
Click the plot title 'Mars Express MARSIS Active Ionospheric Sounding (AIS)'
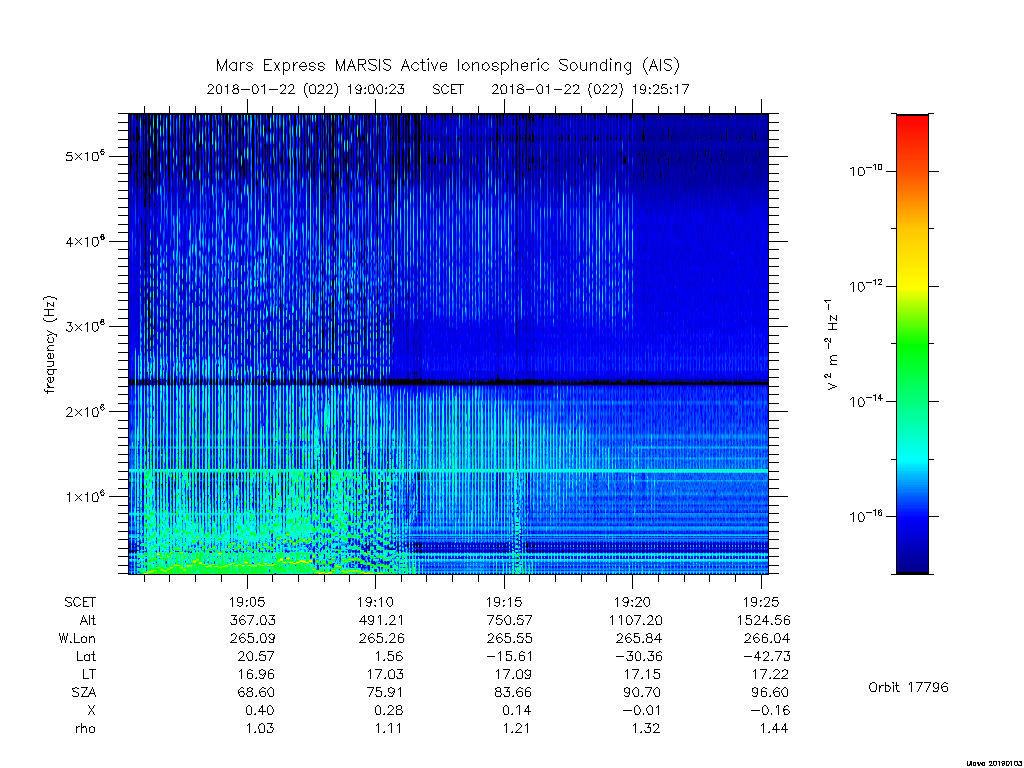[447, 65]
